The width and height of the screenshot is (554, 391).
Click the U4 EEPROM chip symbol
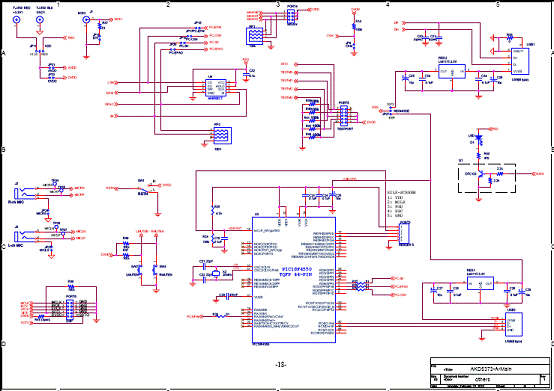tap(216, 88)
